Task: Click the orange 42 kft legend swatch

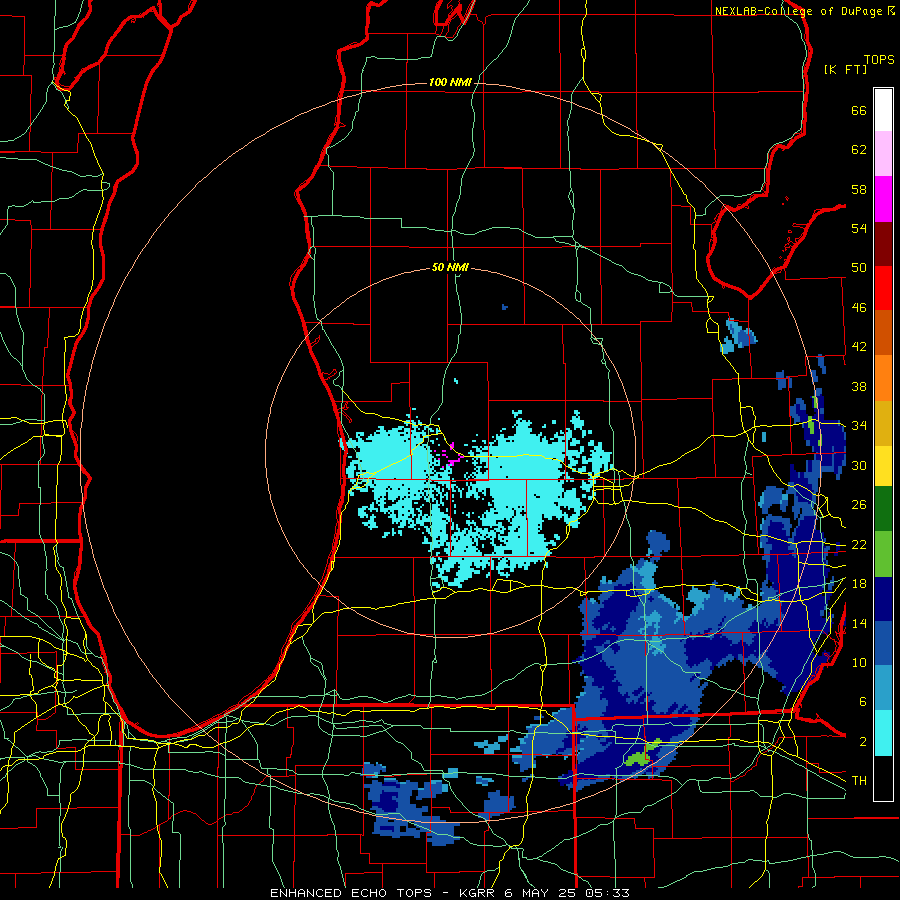Action: click(x=883, y=378)
